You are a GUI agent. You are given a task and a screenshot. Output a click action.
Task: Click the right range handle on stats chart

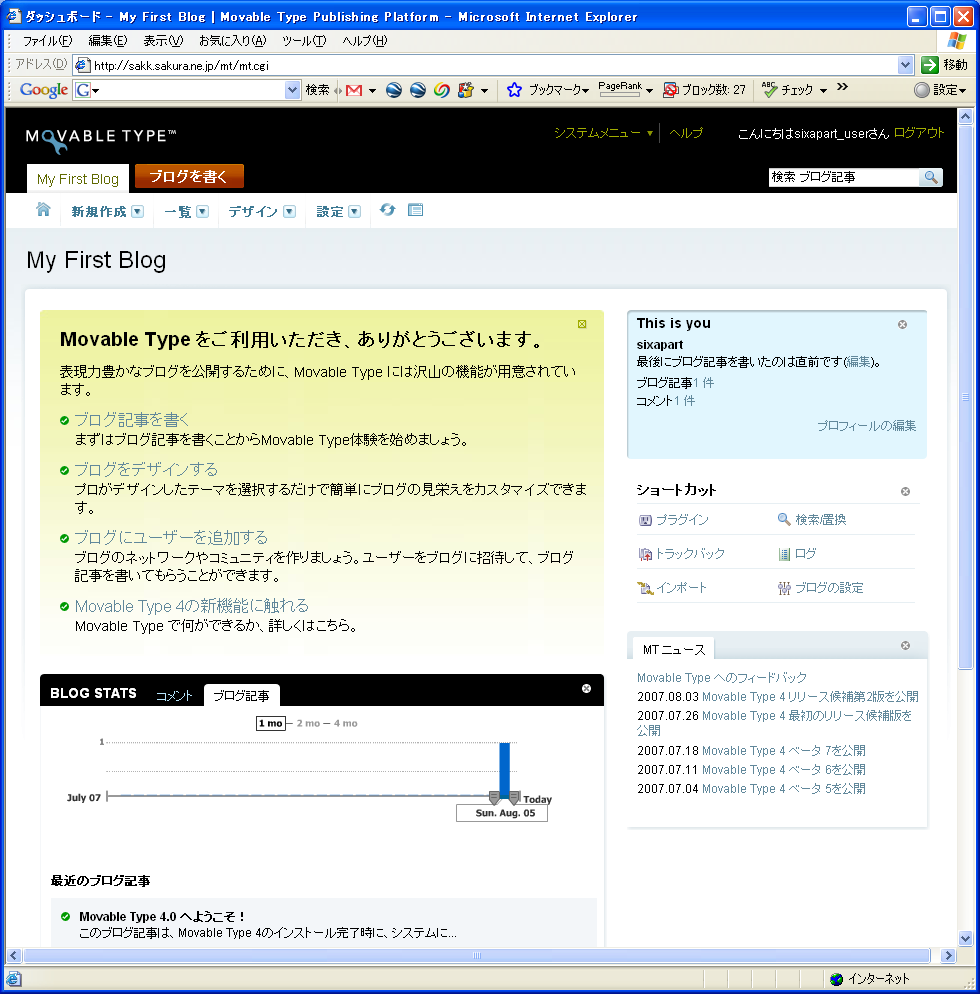[x=515, y=797]
